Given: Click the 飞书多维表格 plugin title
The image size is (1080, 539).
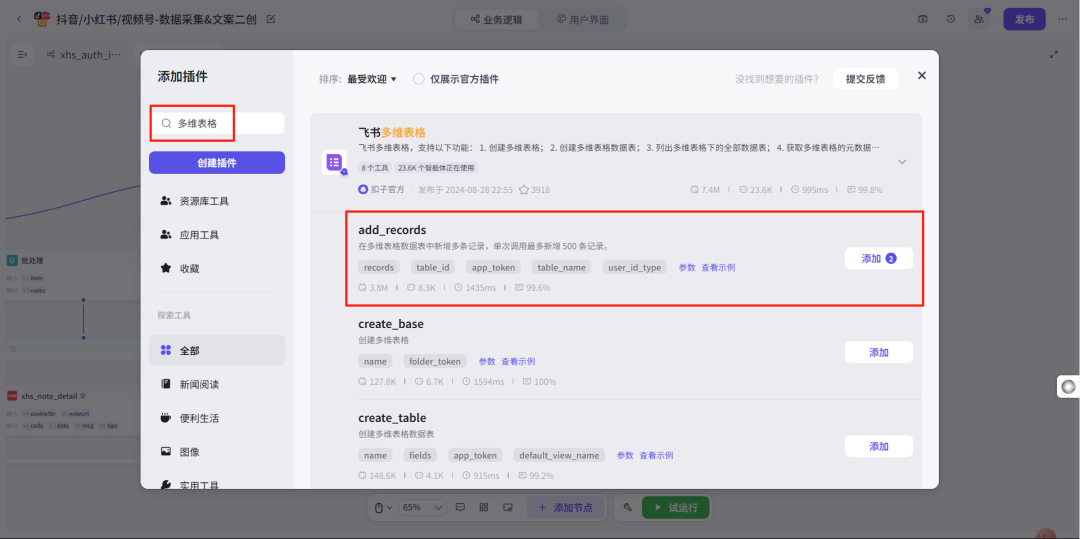Looking at the screenshot, I should (392, 132).
